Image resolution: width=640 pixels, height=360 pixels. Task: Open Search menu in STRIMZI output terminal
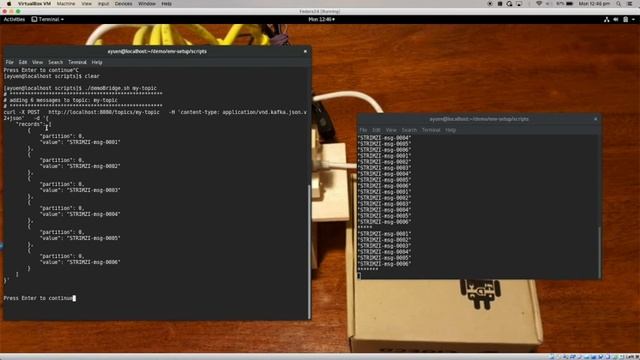pyautogui.click(x=409, y=130)
